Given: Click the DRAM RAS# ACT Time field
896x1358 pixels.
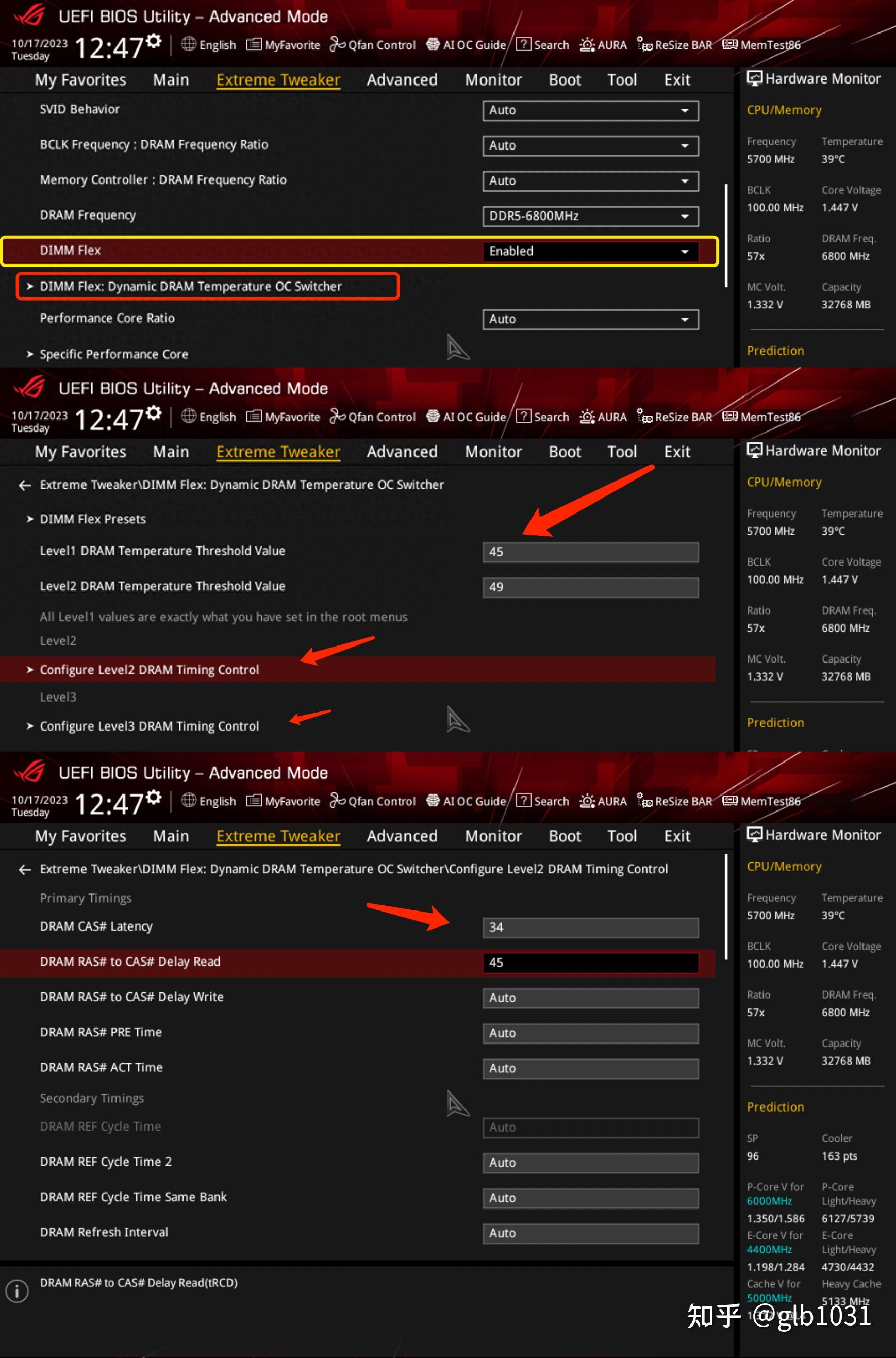Looking at the screenshot, I should [x=590, y=1069].
